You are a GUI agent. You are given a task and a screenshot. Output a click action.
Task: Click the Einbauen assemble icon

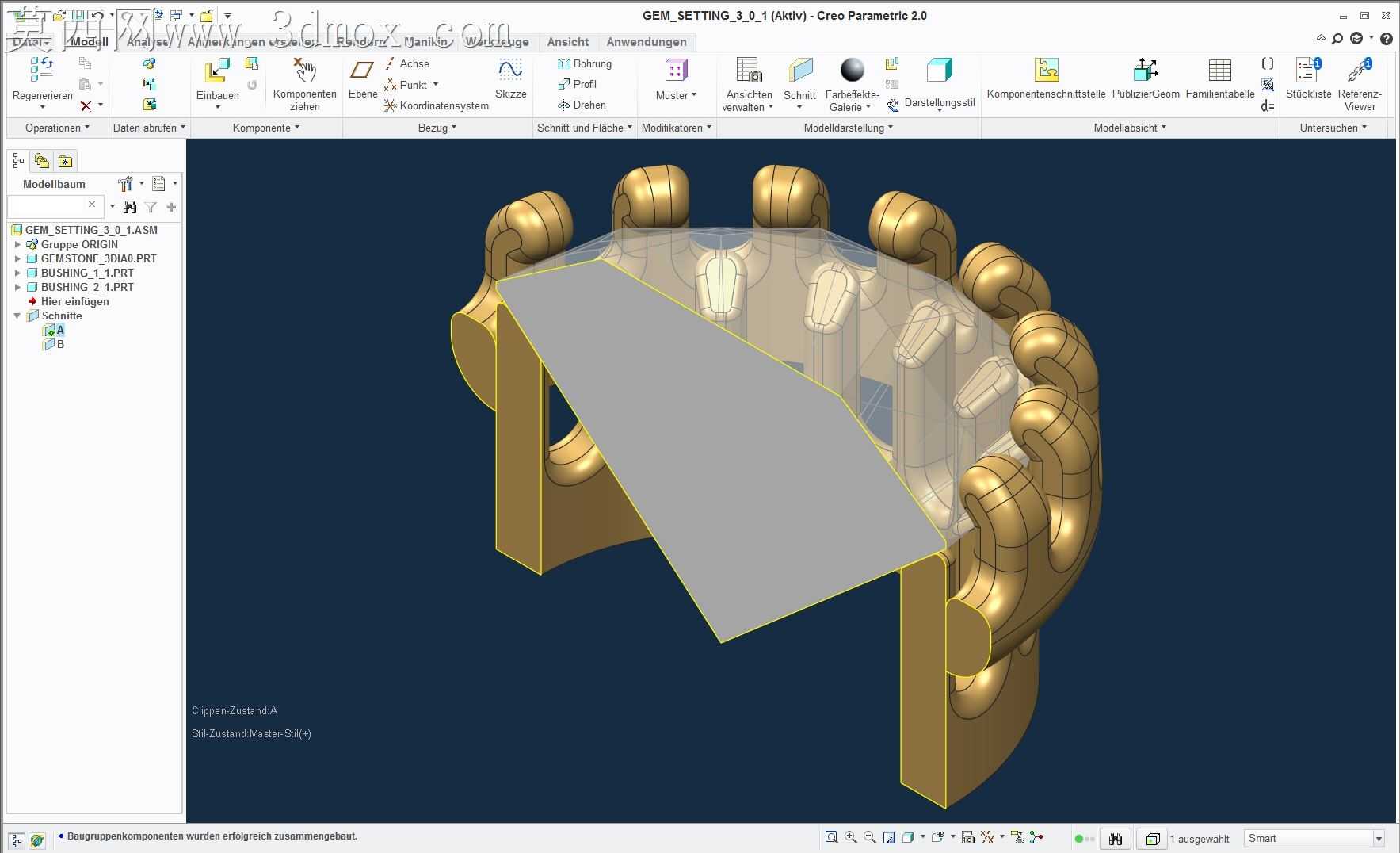[x=217, y=71]
